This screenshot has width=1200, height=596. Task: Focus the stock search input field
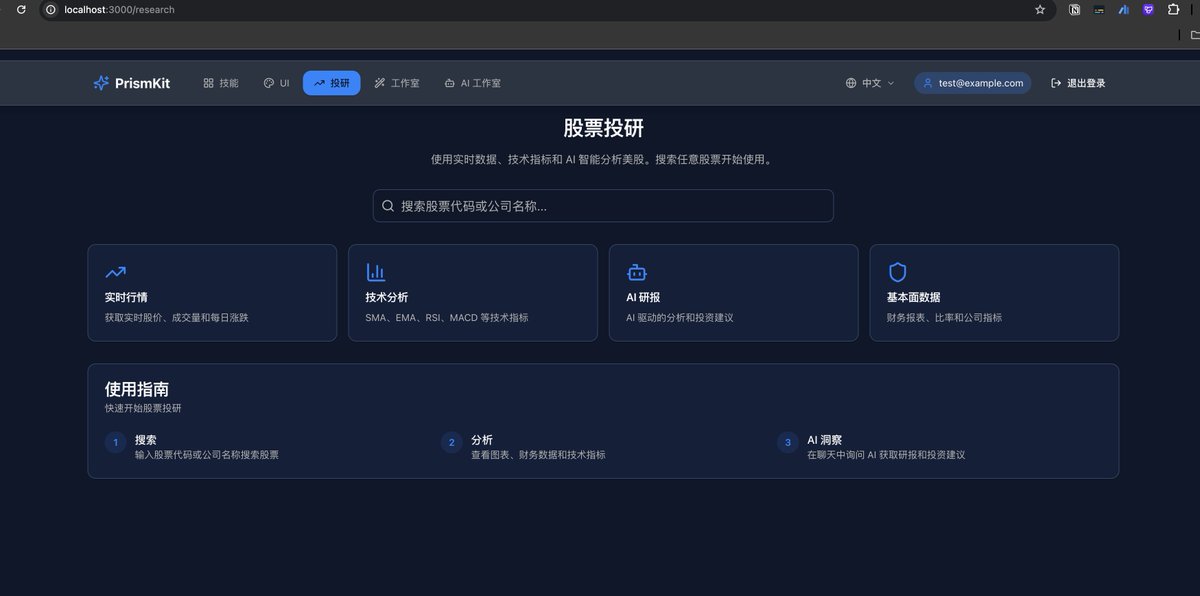pyautogui.click(x=603, y=206)
